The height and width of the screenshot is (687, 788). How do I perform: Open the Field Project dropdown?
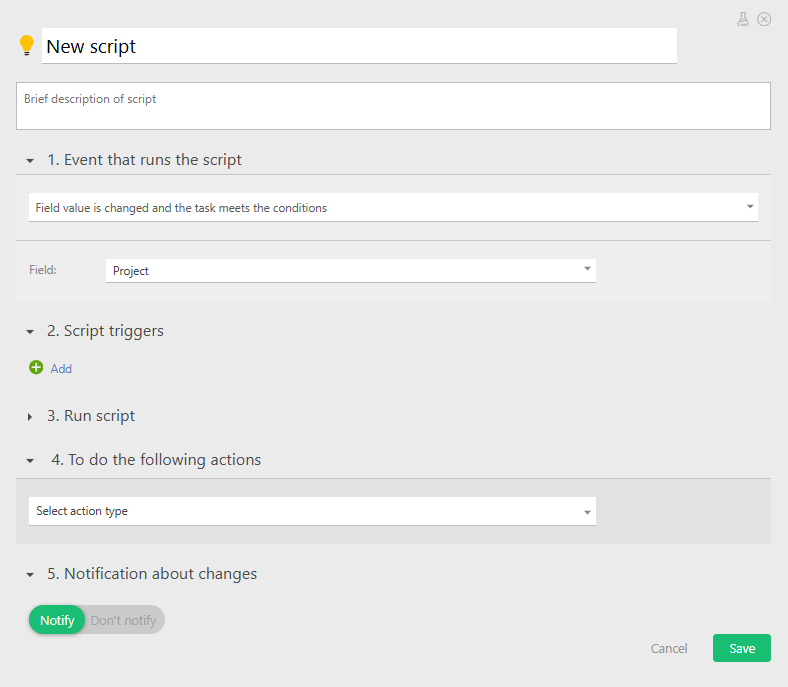pos(350,270)
